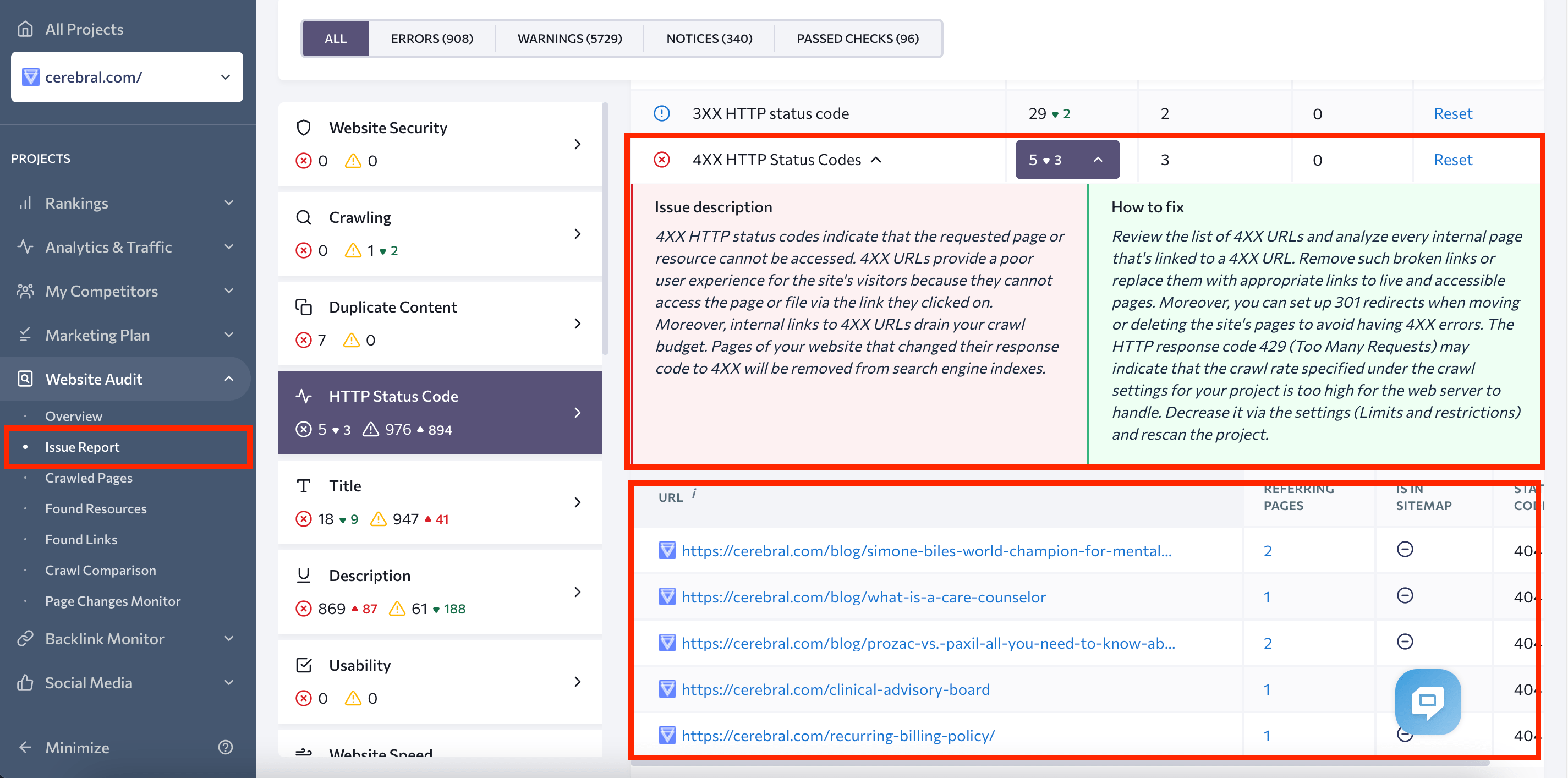Collapse the Website Audit section chevron
This screenshot has height=778, width=1568.
[x=229, y=379]
